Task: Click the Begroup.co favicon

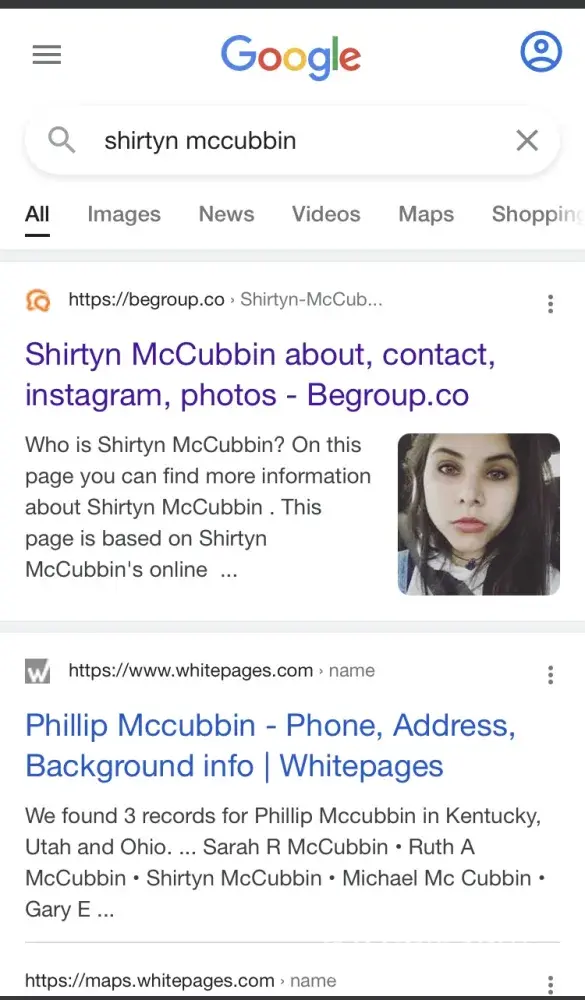Action: click(x=38, y=300)
